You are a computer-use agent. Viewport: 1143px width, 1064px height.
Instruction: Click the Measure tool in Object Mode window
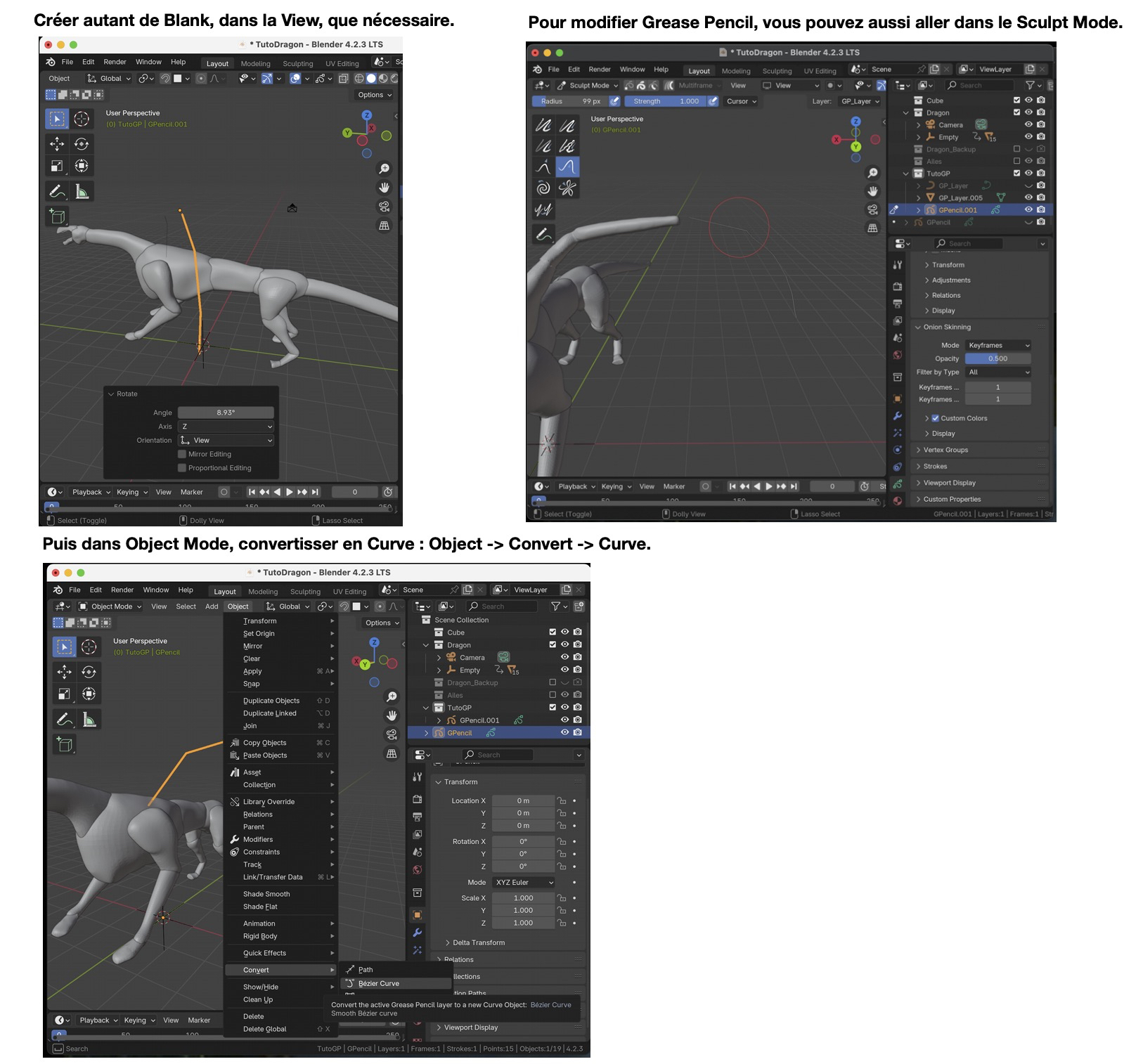[x=89, y=720]
